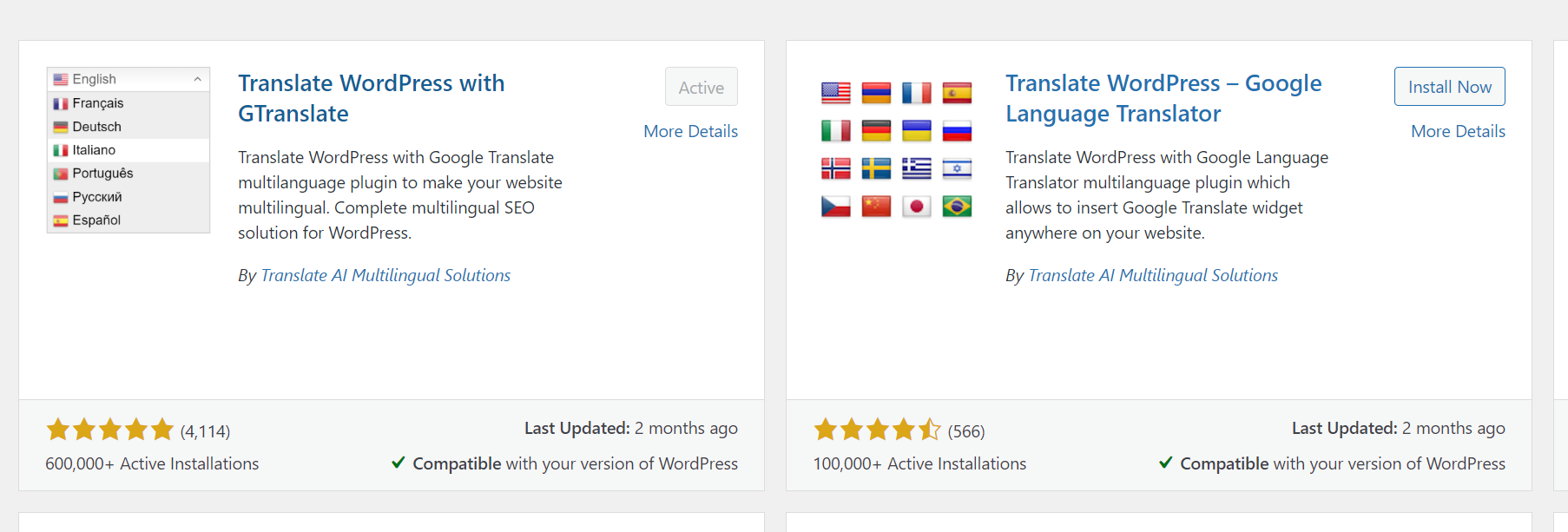The image size is (1568, 532).
Task: Click the Israel flag icon
Action: coord(957,168)
